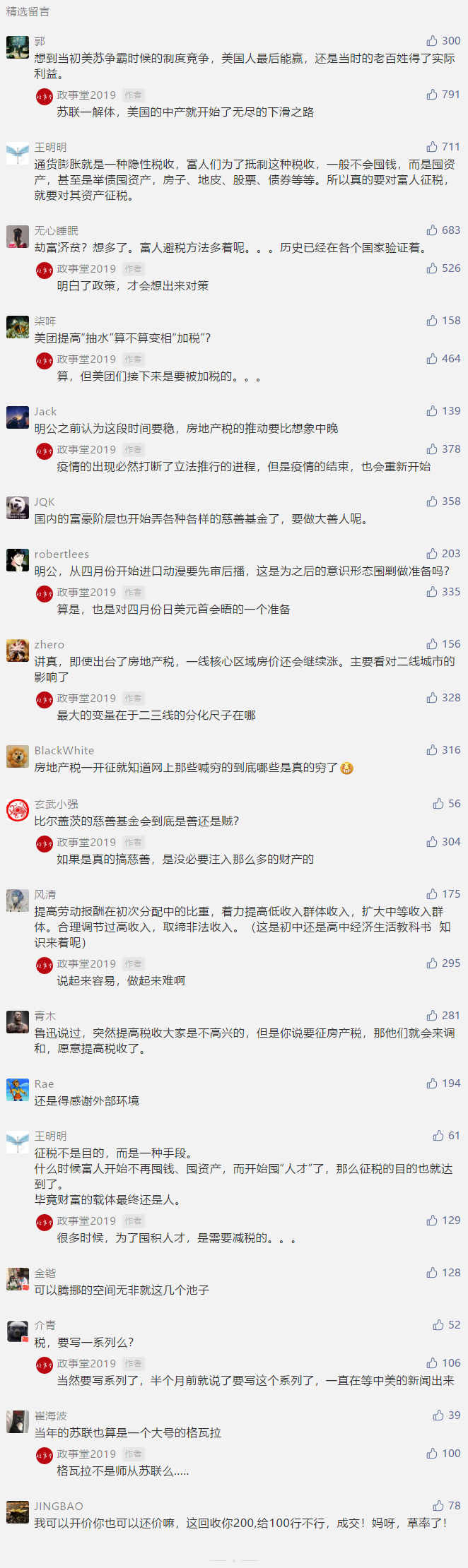Like 郭's comment with 300 likes
The width and height of the screenshot is (468, 1568).
432,41
